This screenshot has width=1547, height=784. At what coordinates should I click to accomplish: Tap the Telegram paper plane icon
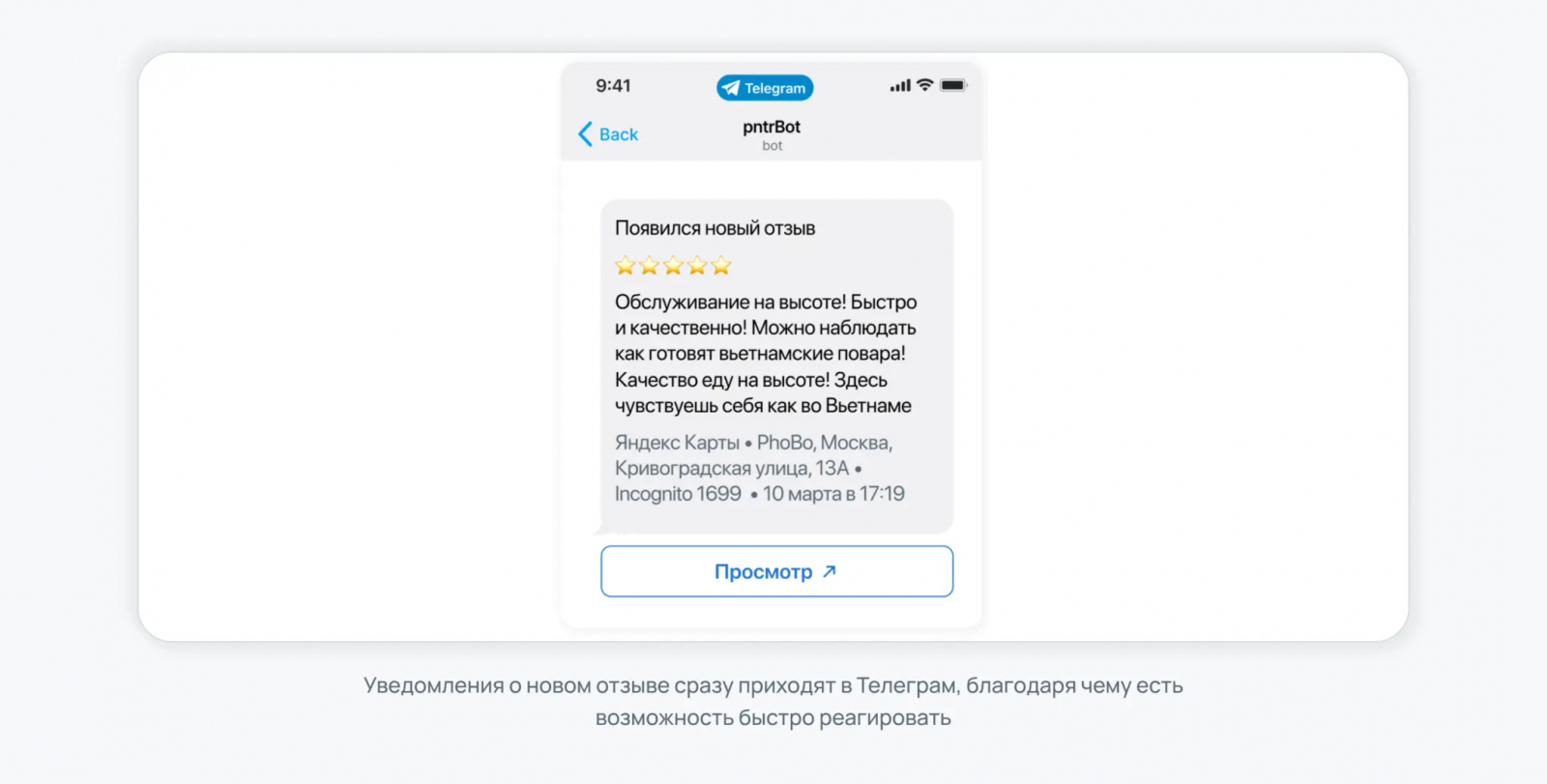point(731,88)
